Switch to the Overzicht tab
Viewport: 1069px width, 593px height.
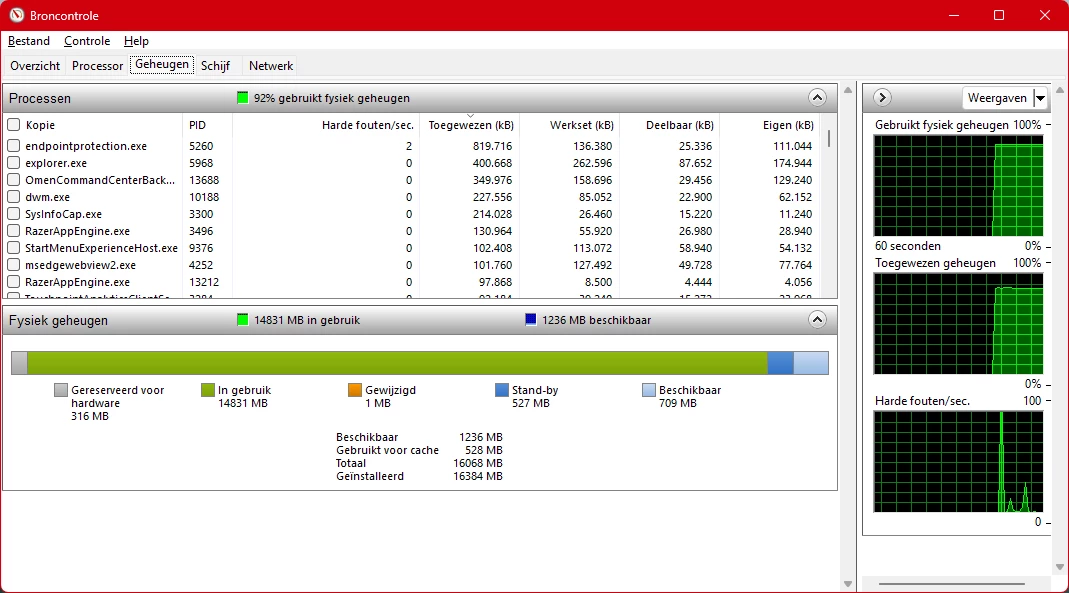(35, 65)
